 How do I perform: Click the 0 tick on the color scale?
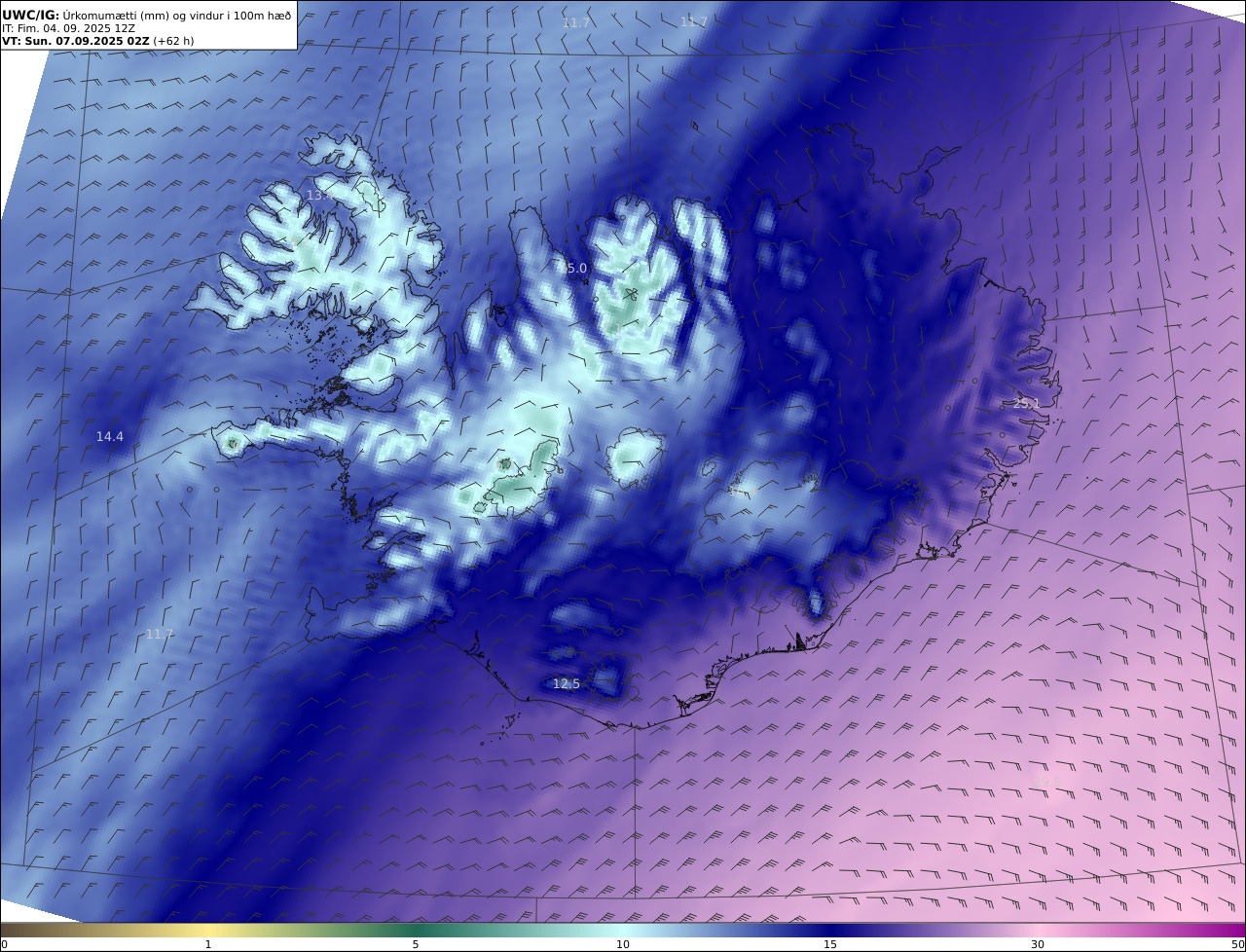coord(4,944)
